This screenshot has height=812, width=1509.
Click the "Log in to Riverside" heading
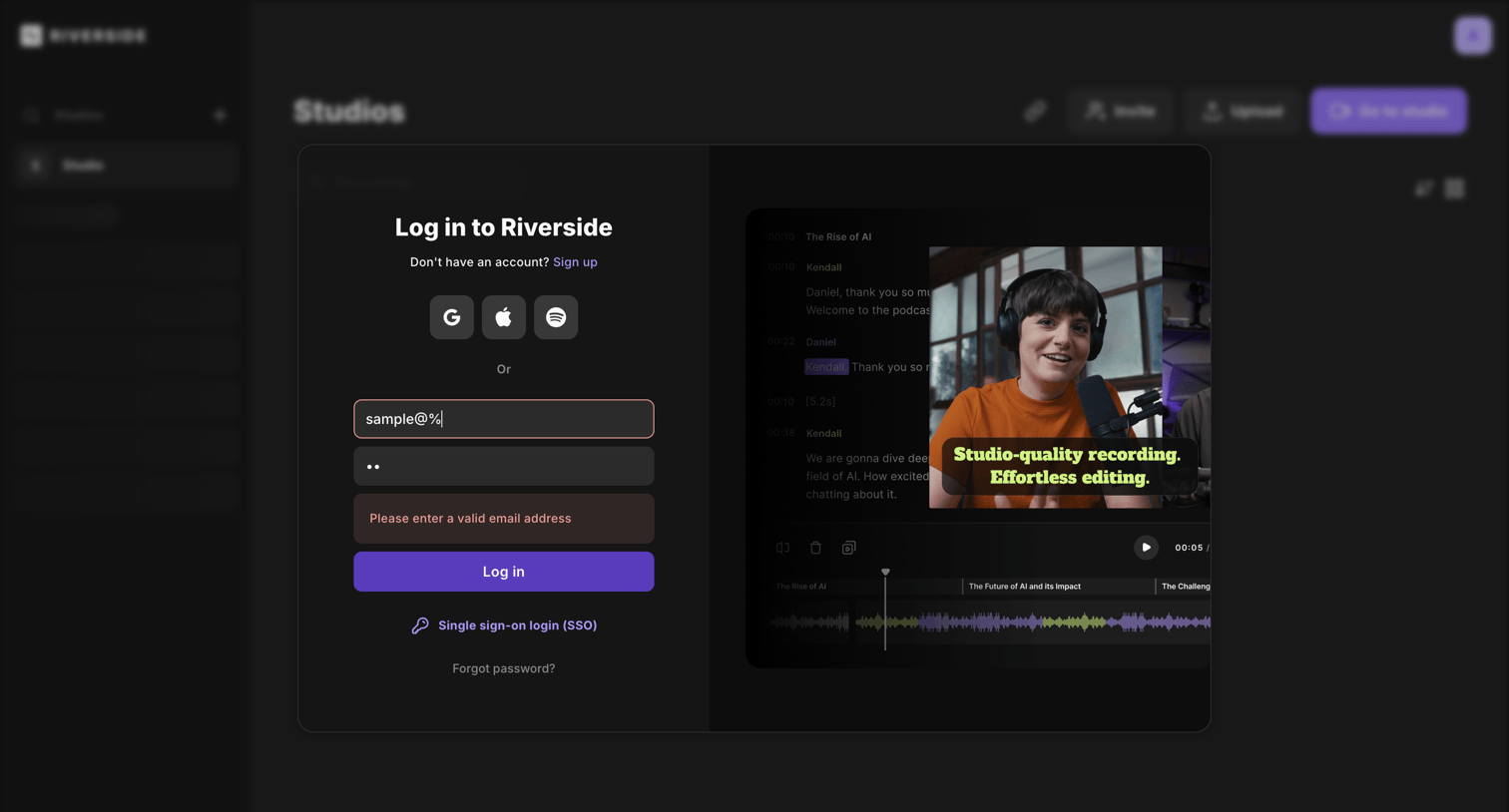[x=504, y=227]
